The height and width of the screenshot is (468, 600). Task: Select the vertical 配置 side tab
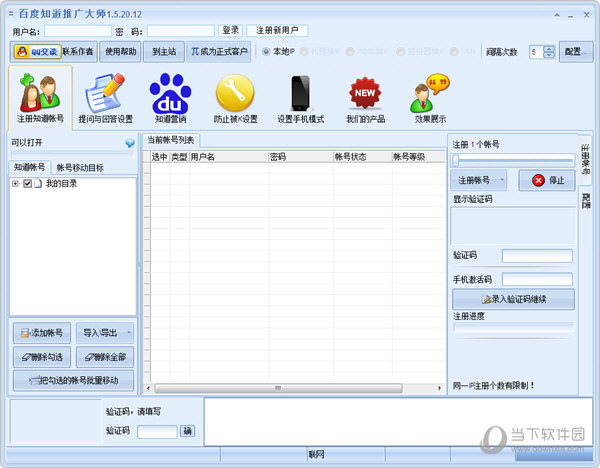click(x=585, y=201)
